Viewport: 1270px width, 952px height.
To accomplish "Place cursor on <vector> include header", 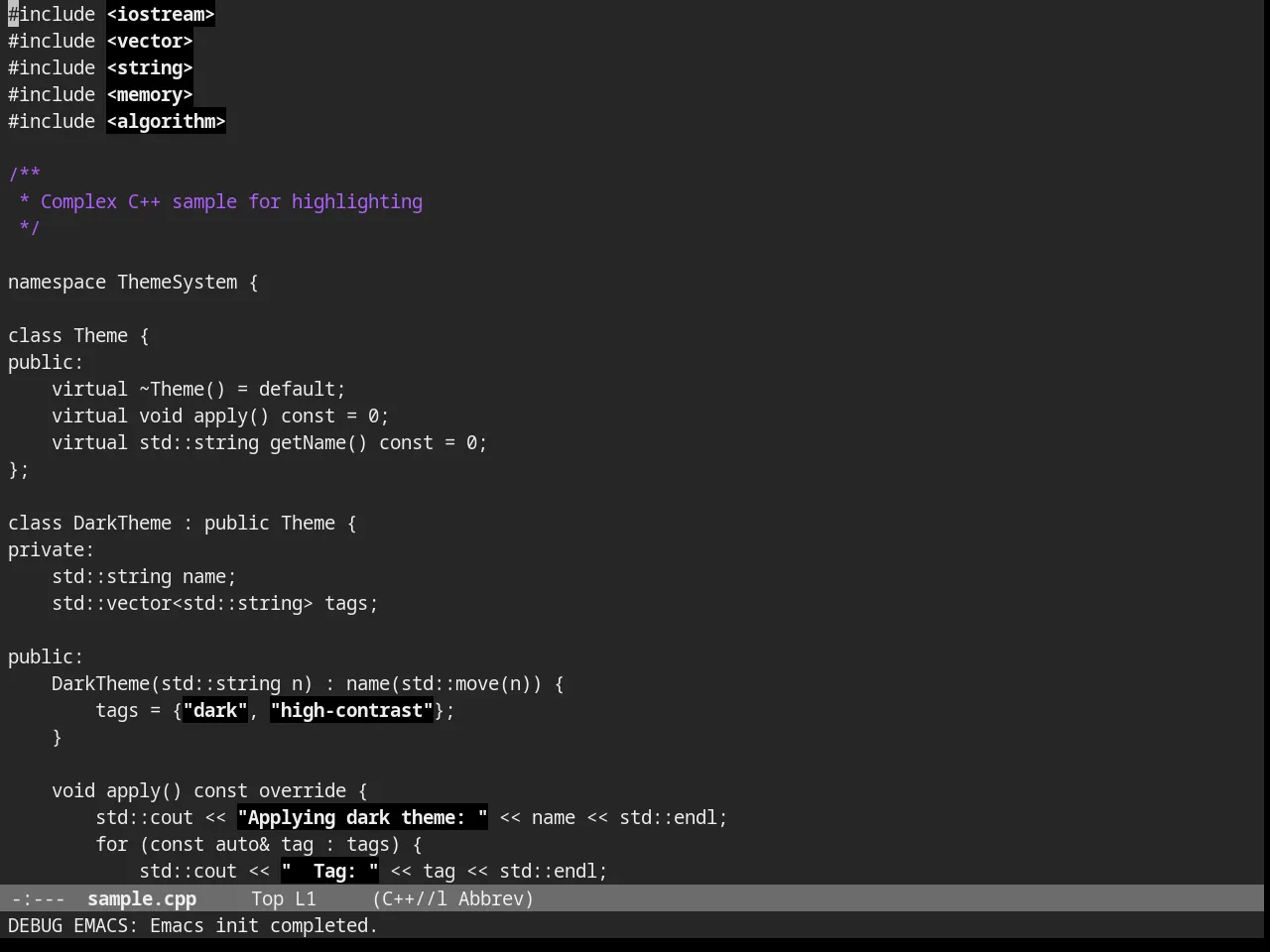I will click(x=150, y=41).
